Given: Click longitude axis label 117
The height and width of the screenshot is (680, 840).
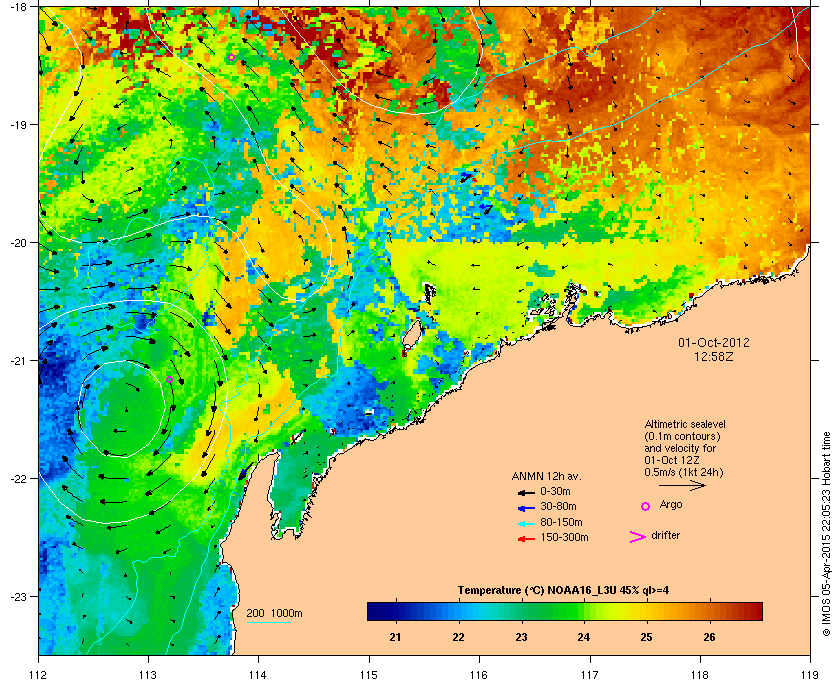Looking at the screenshot, I should [589, 675].
